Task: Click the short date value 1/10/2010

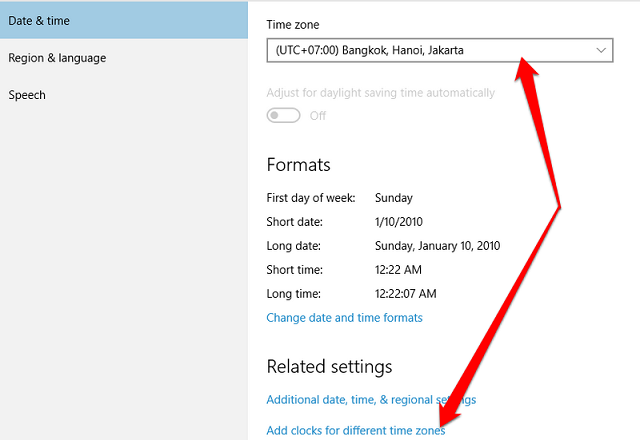Action: [x=401, y=222]
